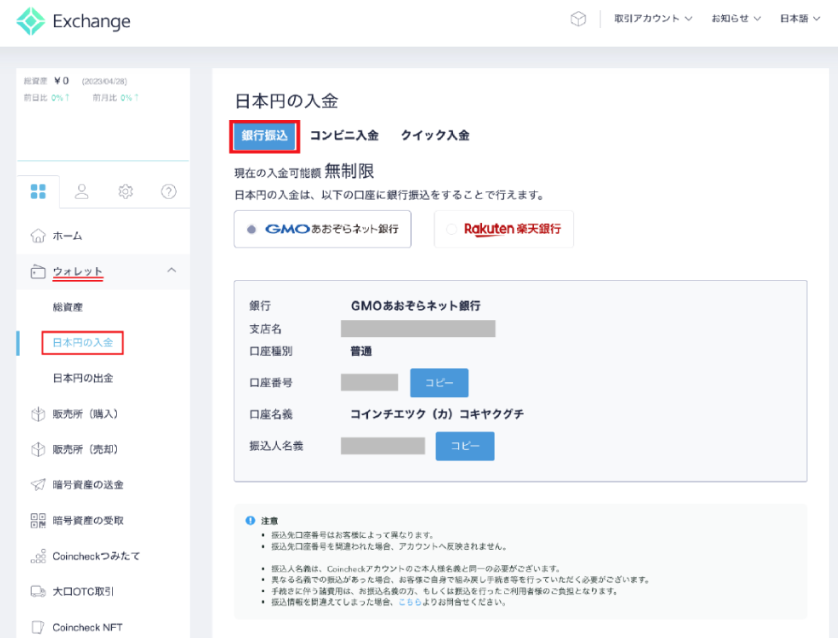
Task: Open the 日本語 language dropdown
Action: click(x=800, y=19)
